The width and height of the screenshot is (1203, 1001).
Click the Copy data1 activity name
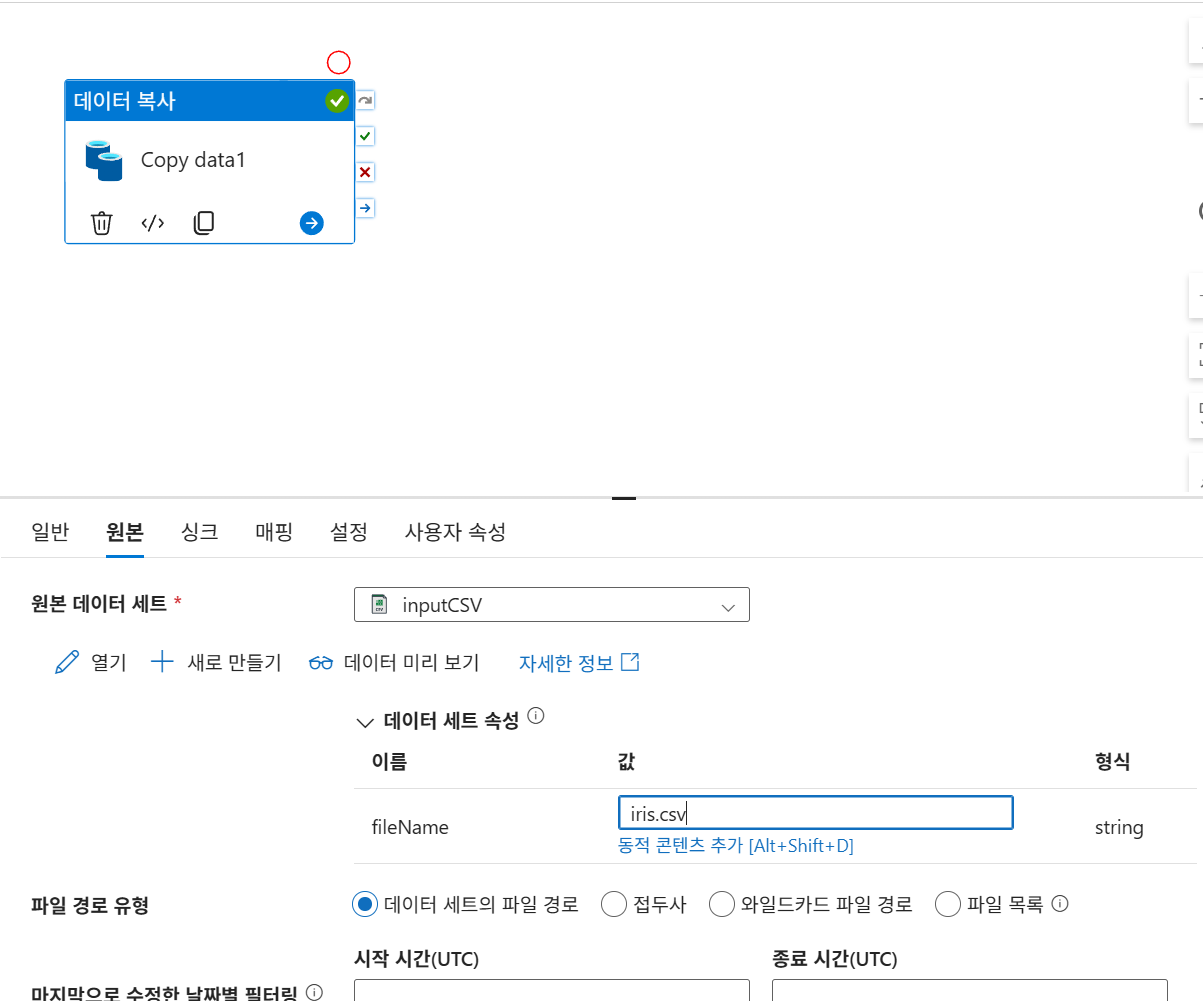point(193,160)
